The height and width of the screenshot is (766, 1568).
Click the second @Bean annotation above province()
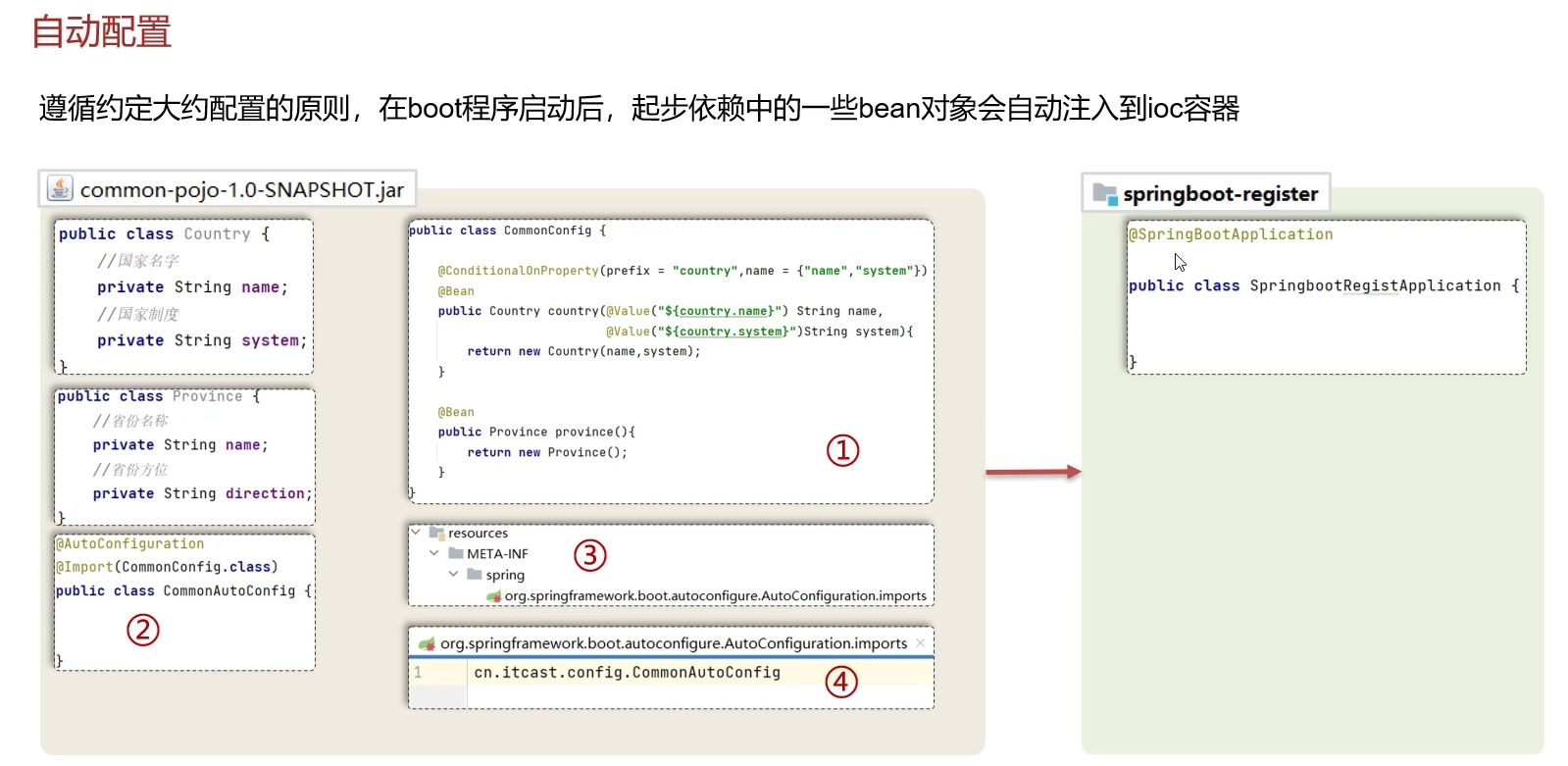pos(456,412)
